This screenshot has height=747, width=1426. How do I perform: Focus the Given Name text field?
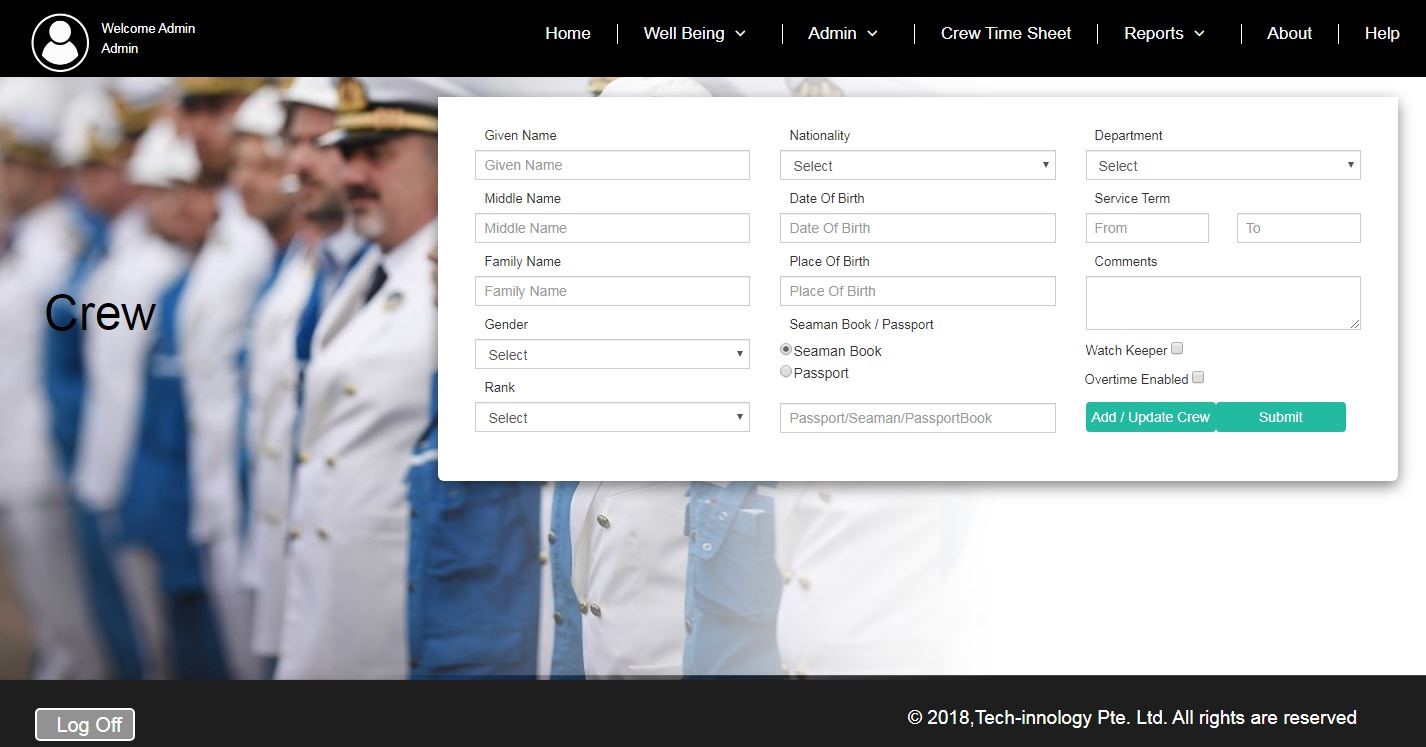tap(612, 165)
